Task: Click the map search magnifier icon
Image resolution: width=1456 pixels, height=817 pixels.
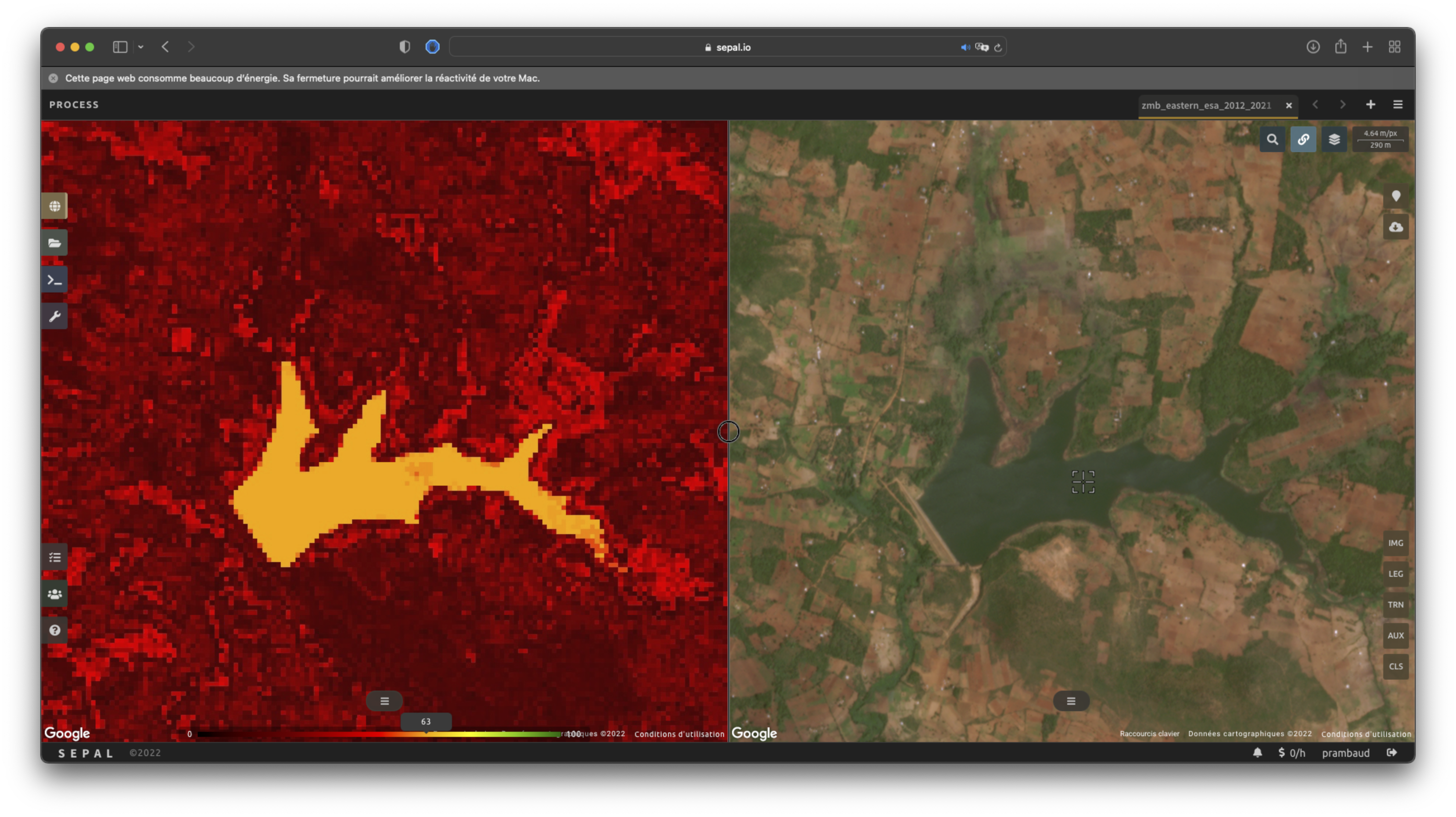Action: pos(1272,140)
